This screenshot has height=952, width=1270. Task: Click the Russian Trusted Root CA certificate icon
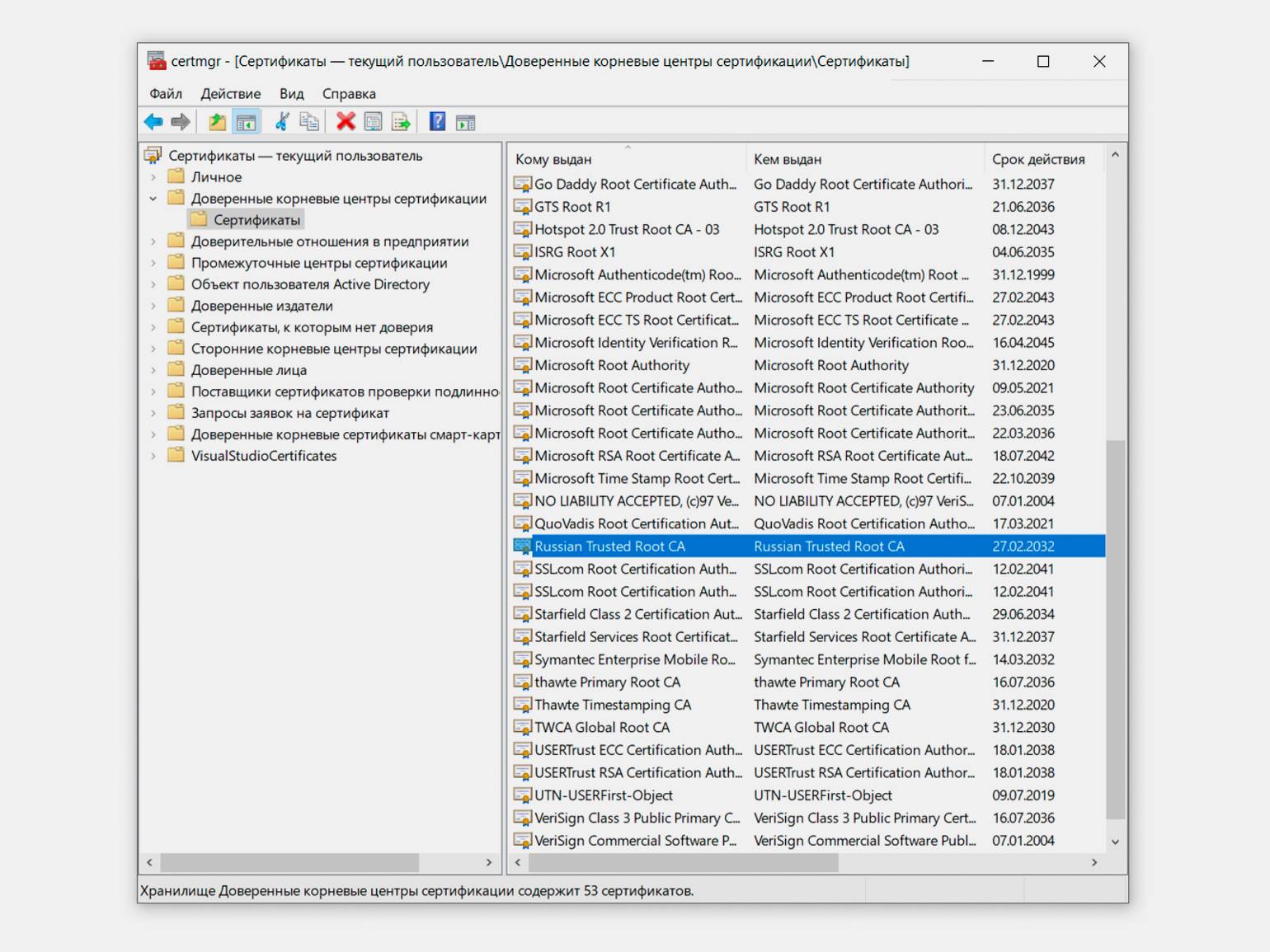pos(523,546)
